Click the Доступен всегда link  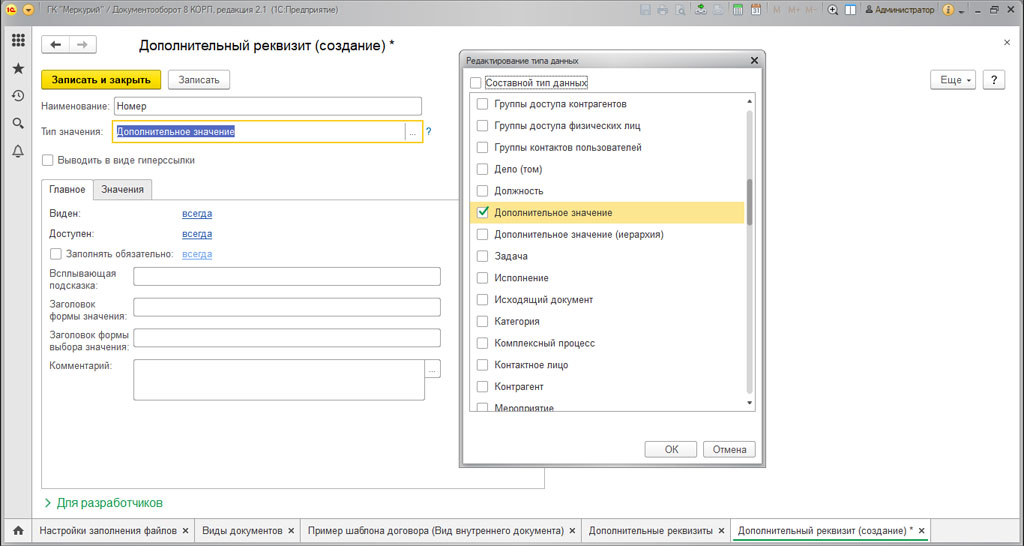pos(197,234)
